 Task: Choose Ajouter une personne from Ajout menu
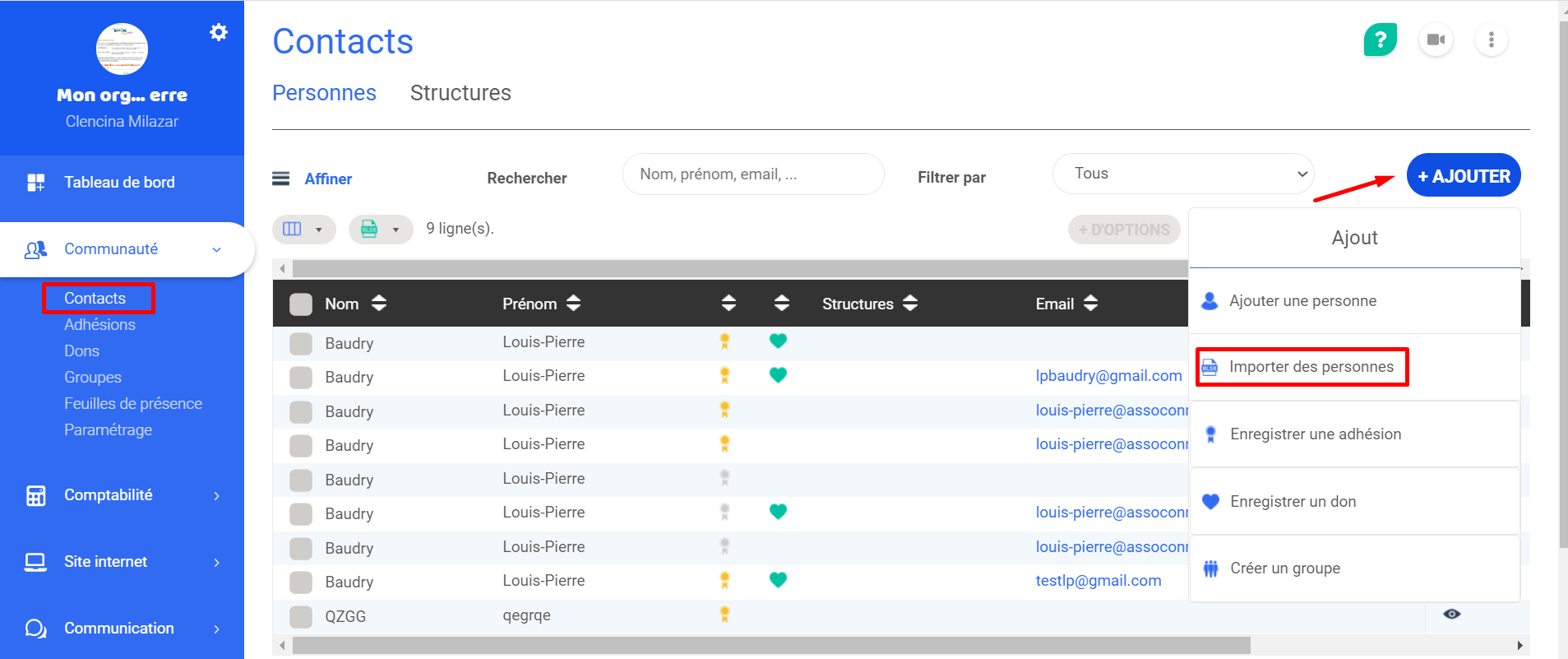pyautogui.click(x=1354, y=301)
